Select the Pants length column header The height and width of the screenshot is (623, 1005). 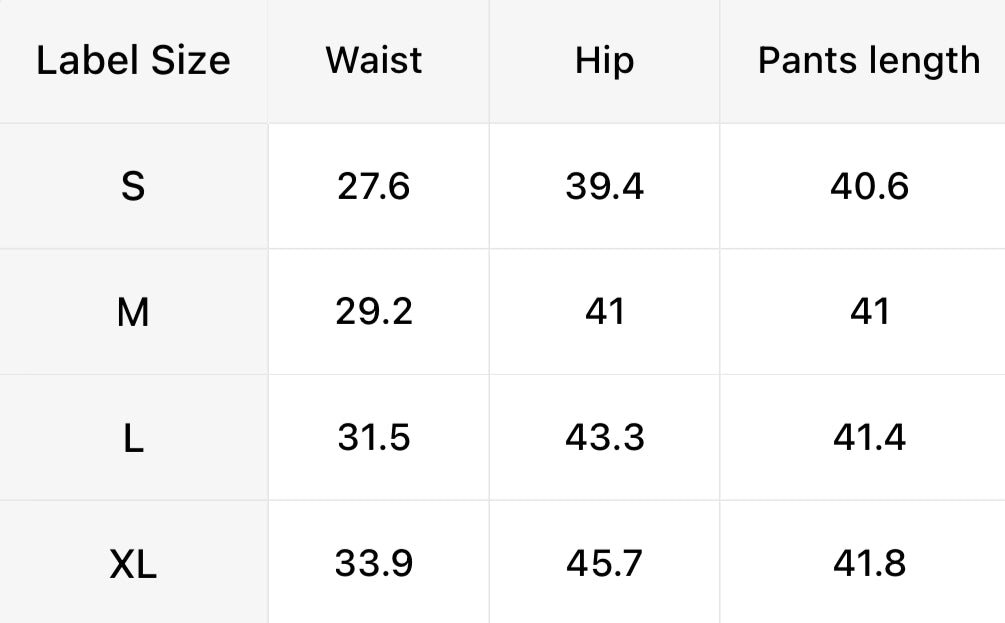click(x=868, y=61)
